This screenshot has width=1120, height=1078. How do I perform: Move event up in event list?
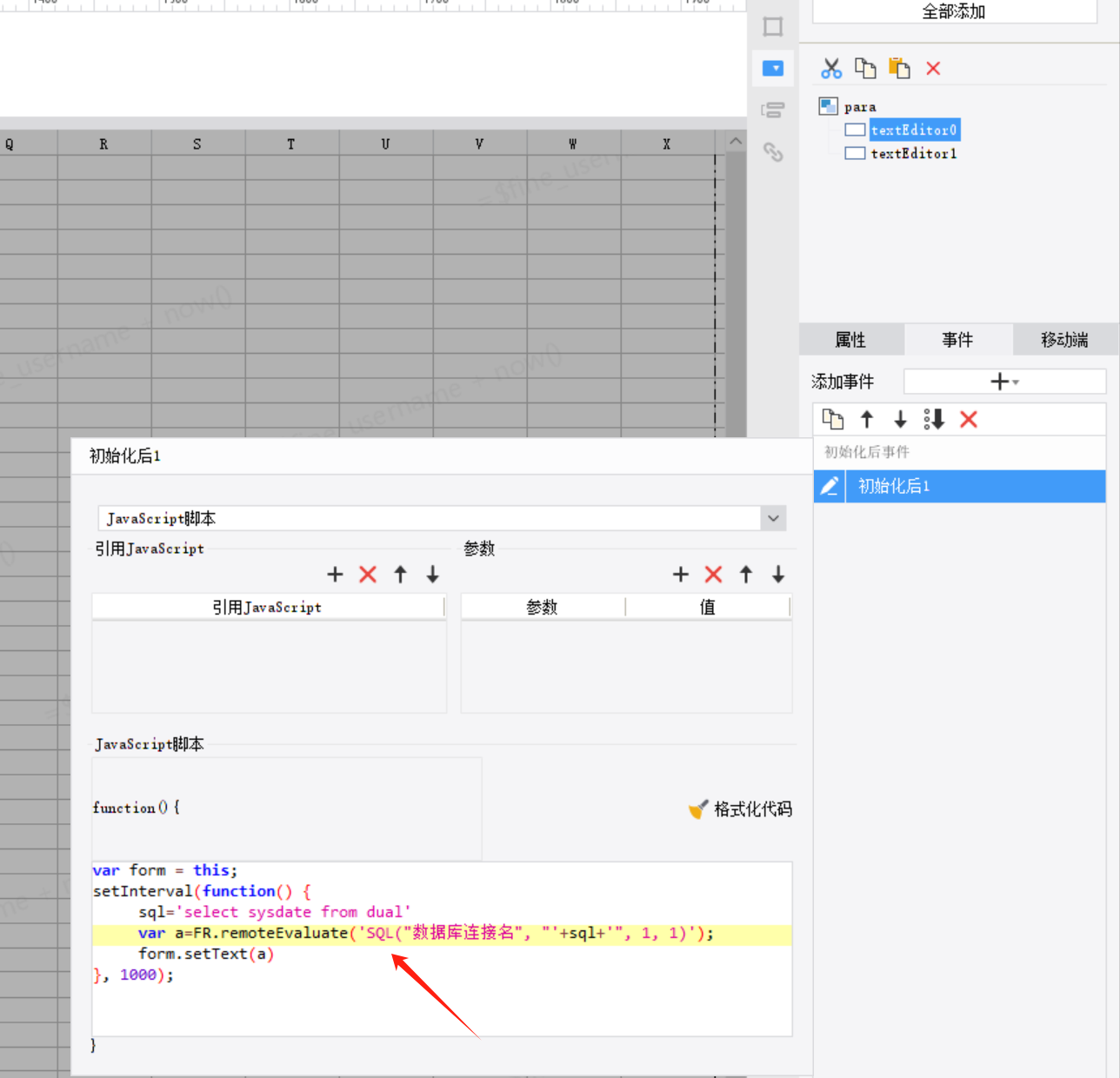[867, 420]
